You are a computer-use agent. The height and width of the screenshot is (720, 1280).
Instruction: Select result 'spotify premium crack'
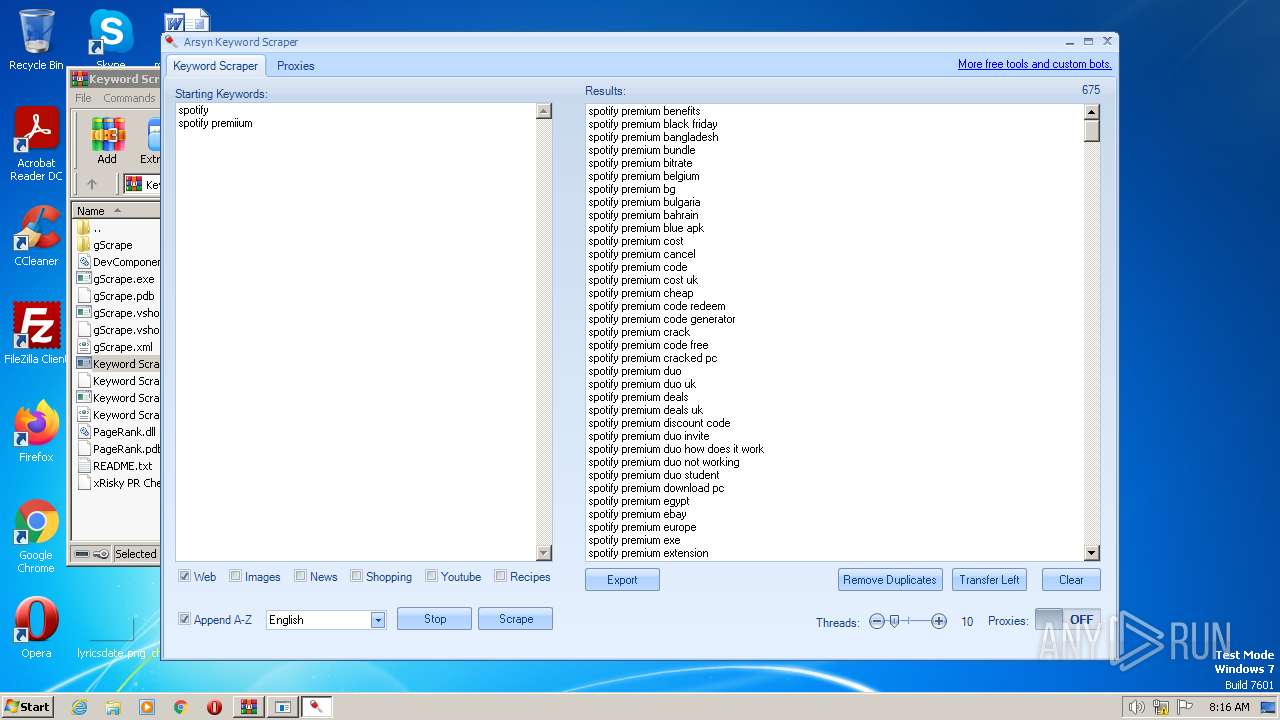639,332
